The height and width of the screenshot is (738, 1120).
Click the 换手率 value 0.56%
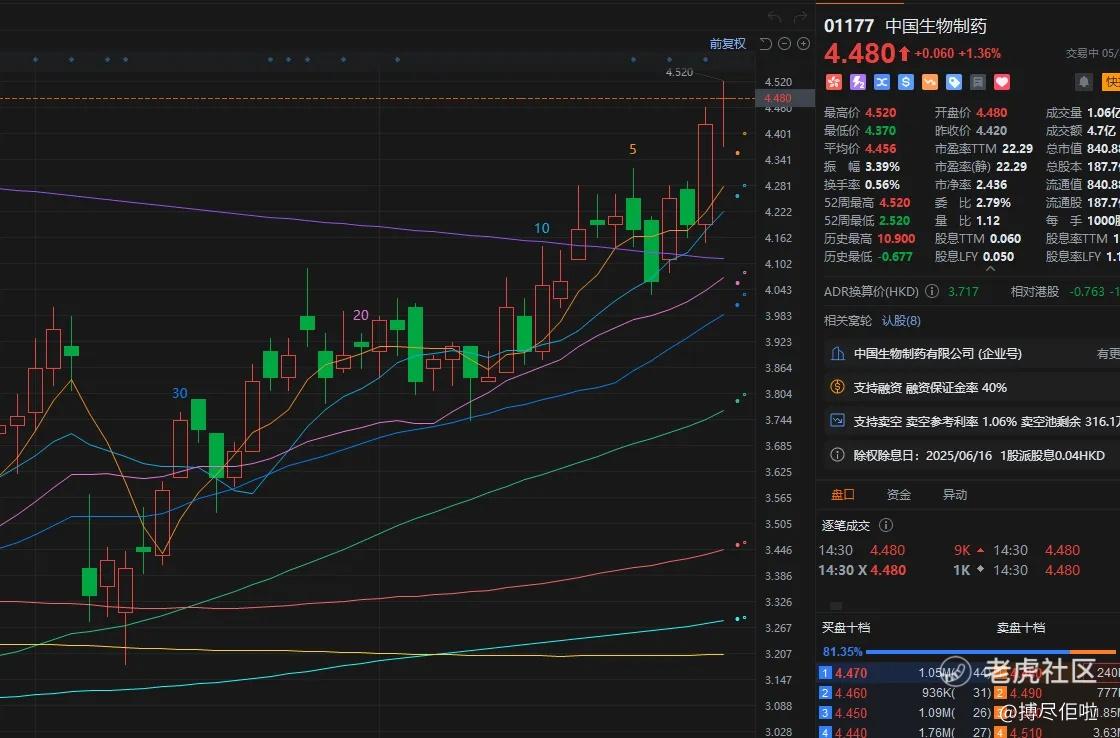click(881, 184)
